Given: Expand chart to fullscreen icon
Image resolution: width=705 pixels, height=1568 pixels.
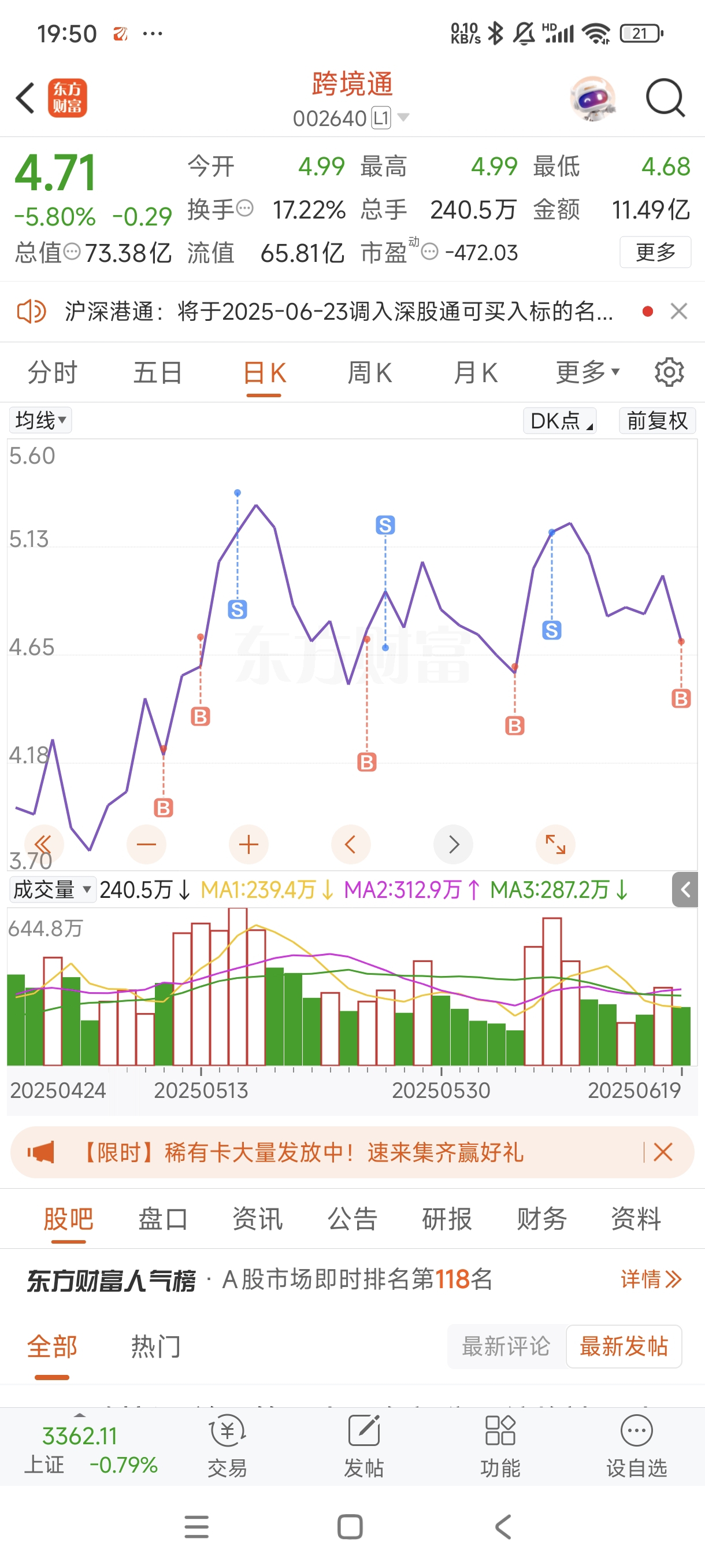Looking at the screenshot, I should 555,844.
